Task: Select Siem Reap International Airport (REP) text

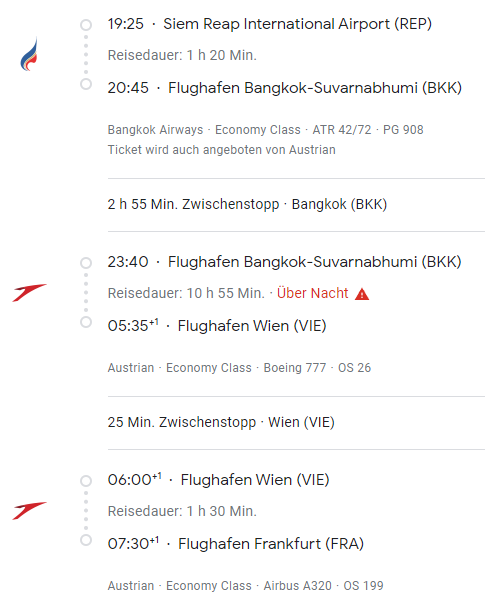Action: tap(297, 24)
